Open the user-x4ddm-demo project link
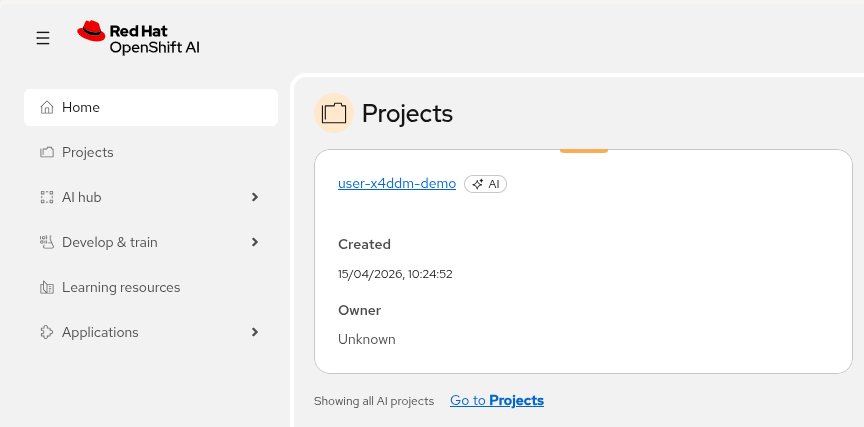The height and width of the screenshot is (427, 864). click(x=397, y=184)
